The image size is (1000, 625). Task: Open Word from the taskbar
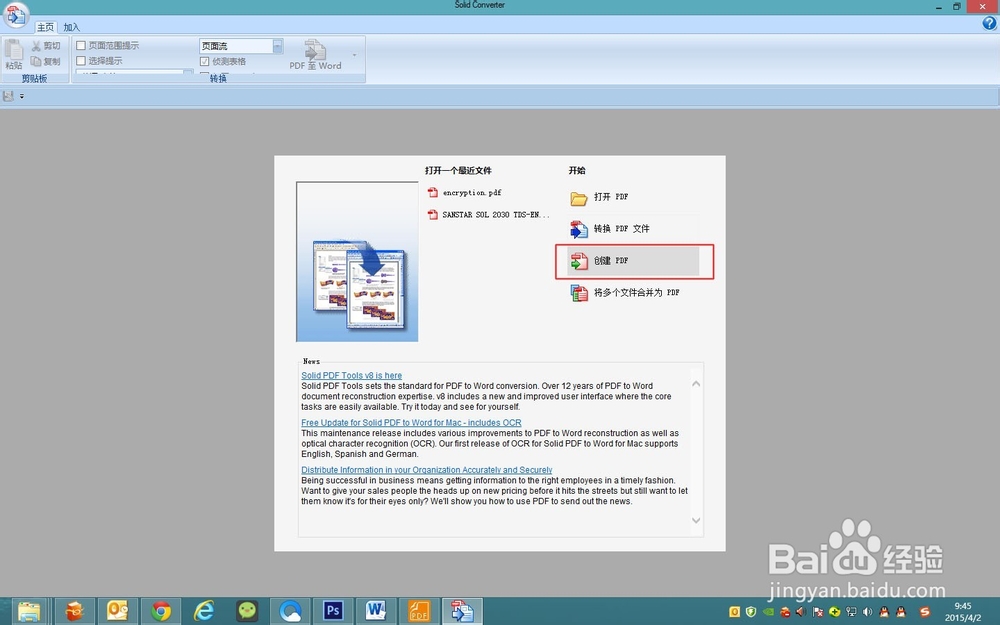point(376,611)
